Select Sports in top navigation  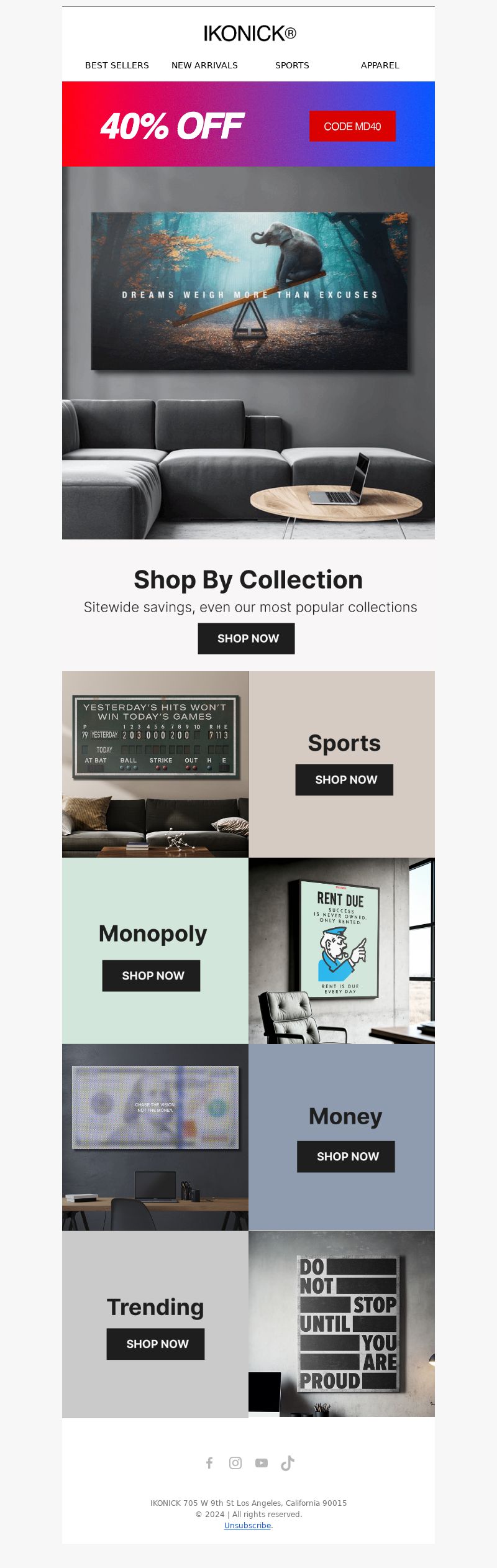coord(292,65)
